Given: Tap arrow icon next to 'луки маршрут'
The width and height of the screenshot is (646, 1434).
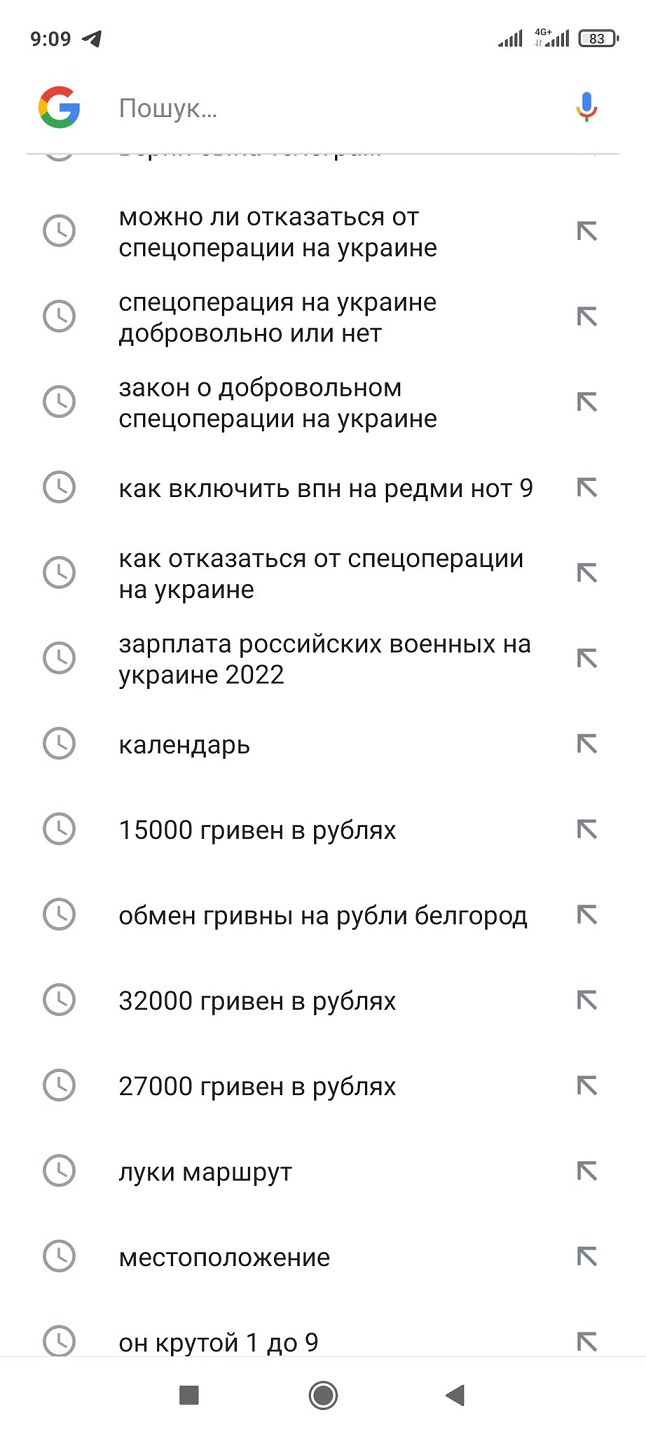Looking at the screenshot, I should (587, 1171).
